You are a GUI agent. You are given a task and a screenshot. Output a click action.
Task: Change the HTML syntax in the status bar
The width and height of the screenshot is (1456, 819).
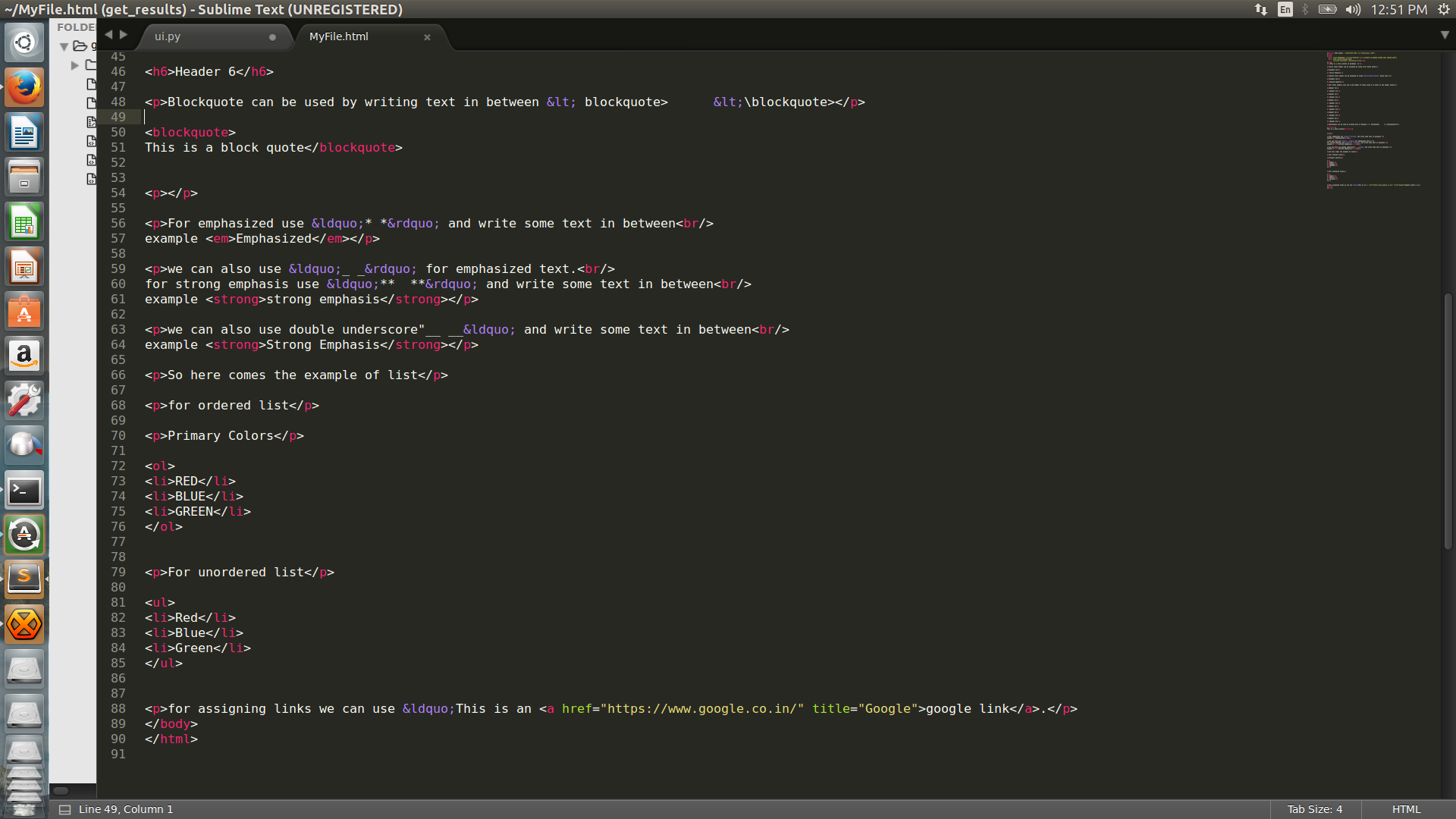tap(1406, 809)
